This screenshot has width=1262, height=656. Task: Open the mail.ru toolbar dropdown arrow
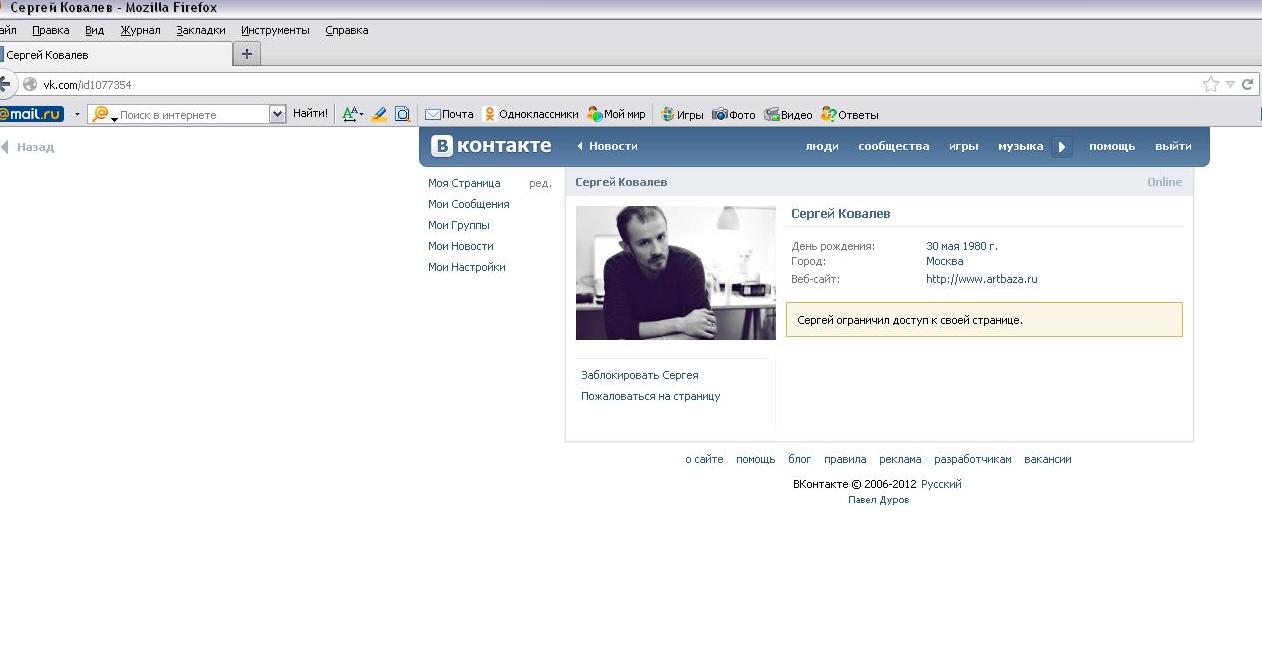[x=77, y=114]
